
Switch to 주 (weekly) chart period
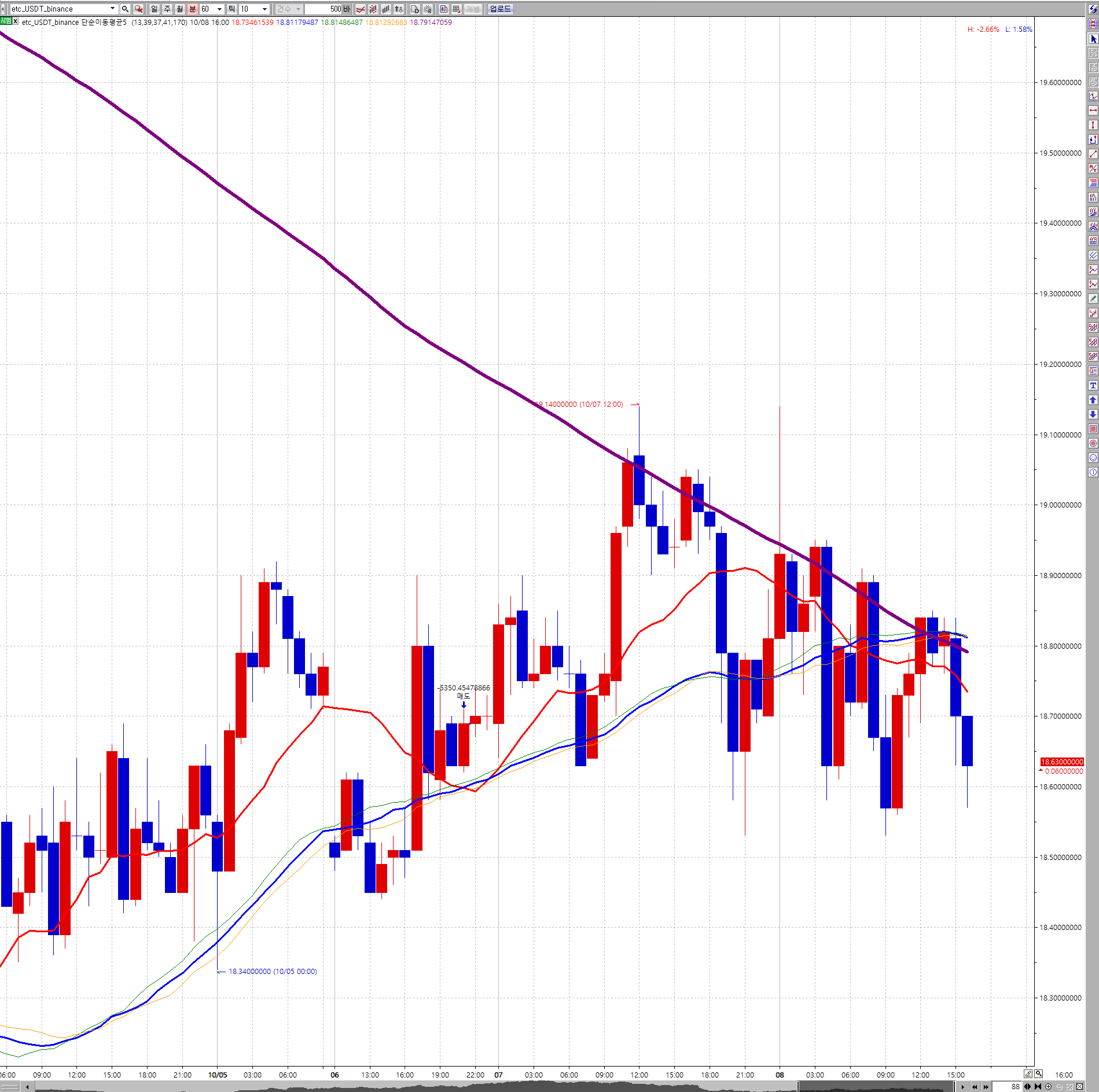[x=167, y=9]
